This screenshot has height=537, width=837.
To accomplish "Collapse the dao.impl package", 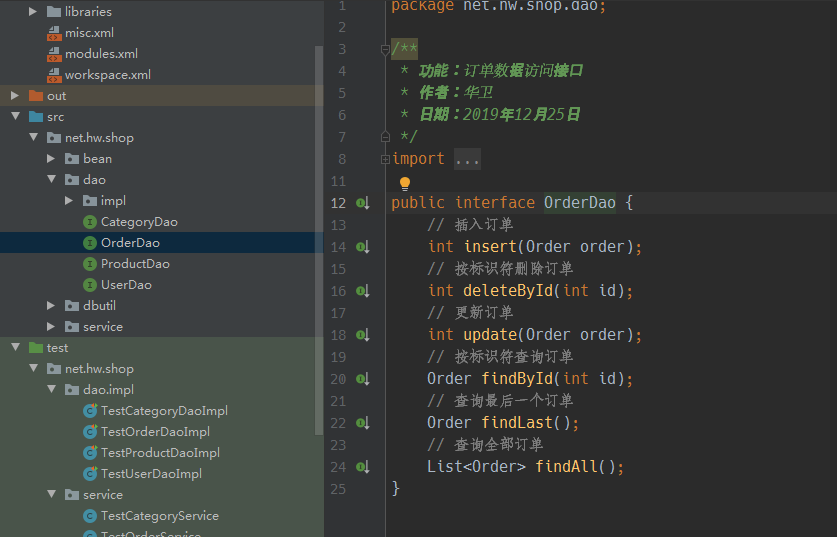I will pos(51,389).
